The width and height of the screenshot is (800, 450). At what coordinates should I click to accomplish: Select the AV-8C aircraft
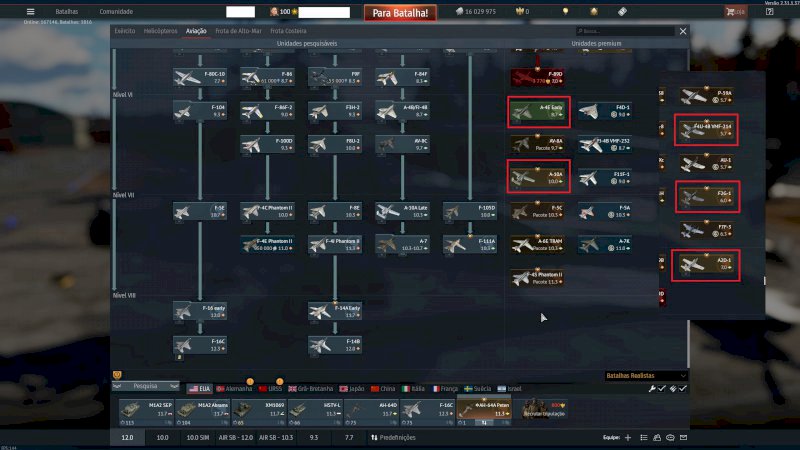pos(402,144)
